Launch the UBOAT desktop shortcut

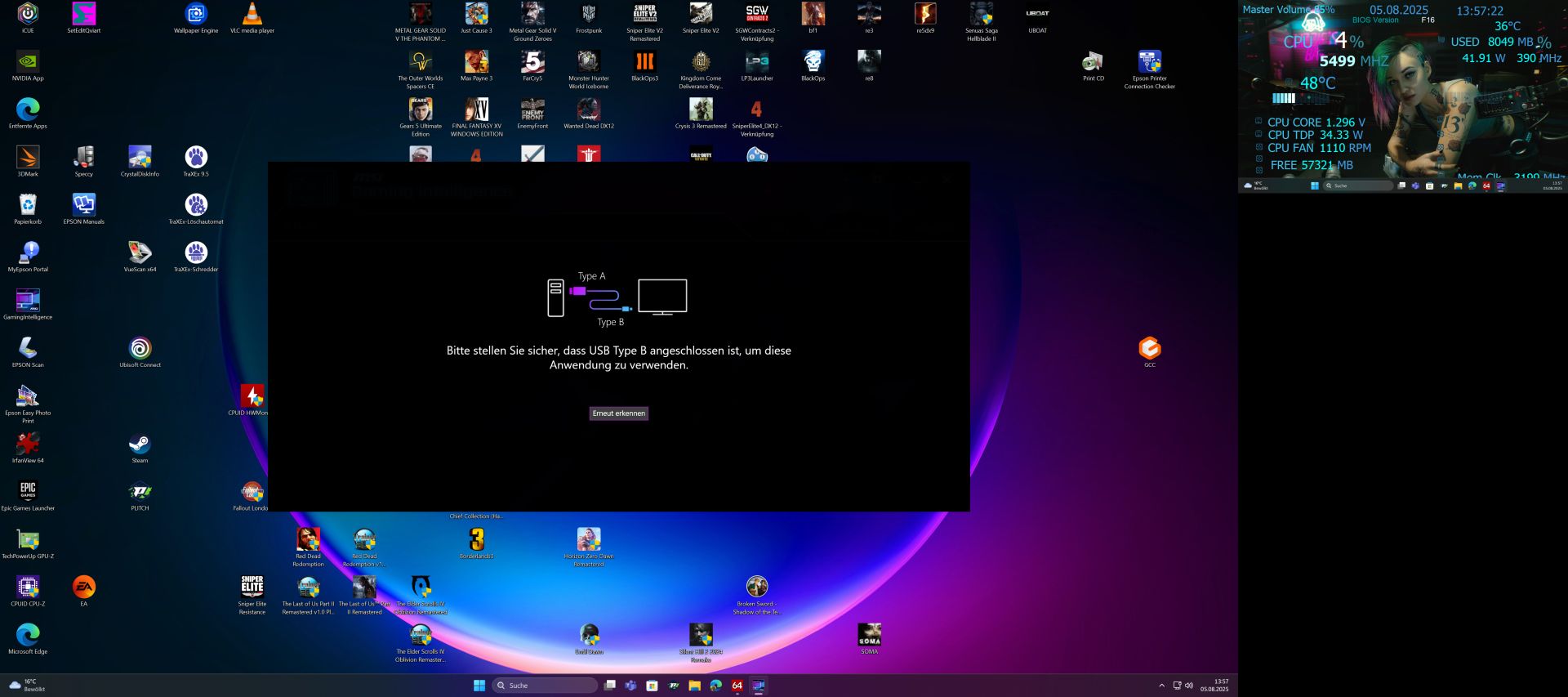pyautogui.click(x=1037, y=18)
